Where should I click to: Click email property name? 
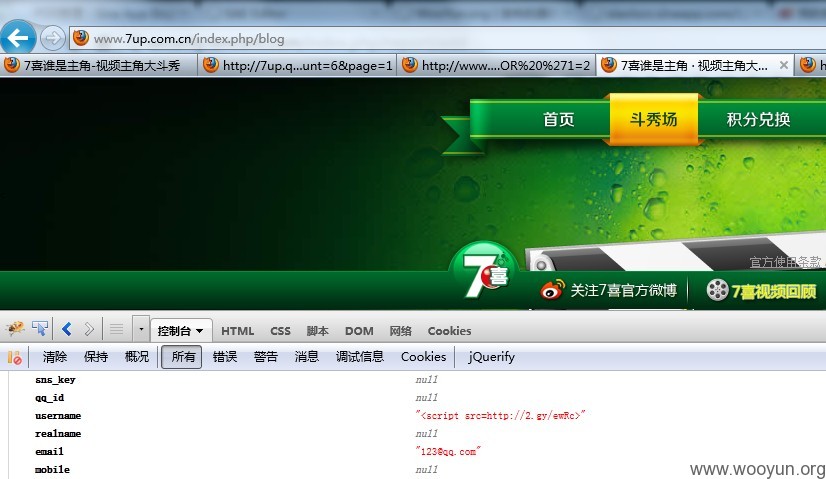click(49, 452)
